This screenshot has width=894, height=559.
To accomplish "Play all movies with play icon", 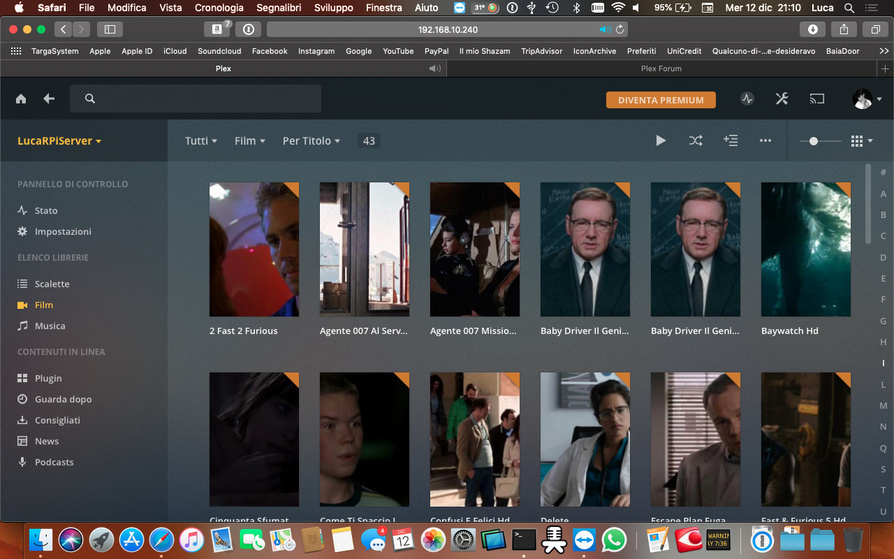I will point(660,140).
